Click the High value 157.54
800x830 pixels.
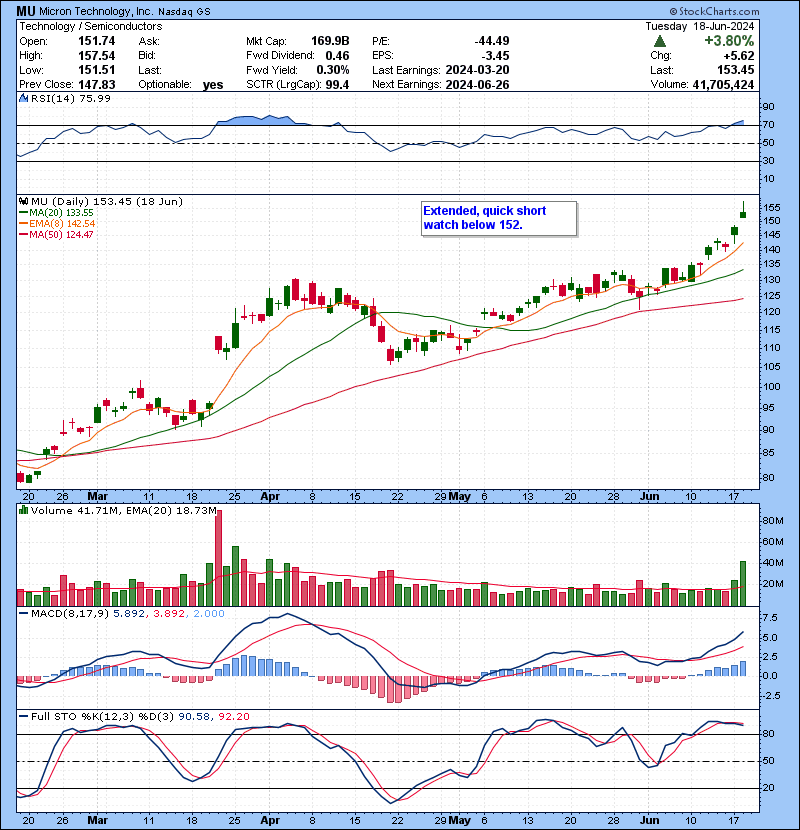(x=96, y=56)
